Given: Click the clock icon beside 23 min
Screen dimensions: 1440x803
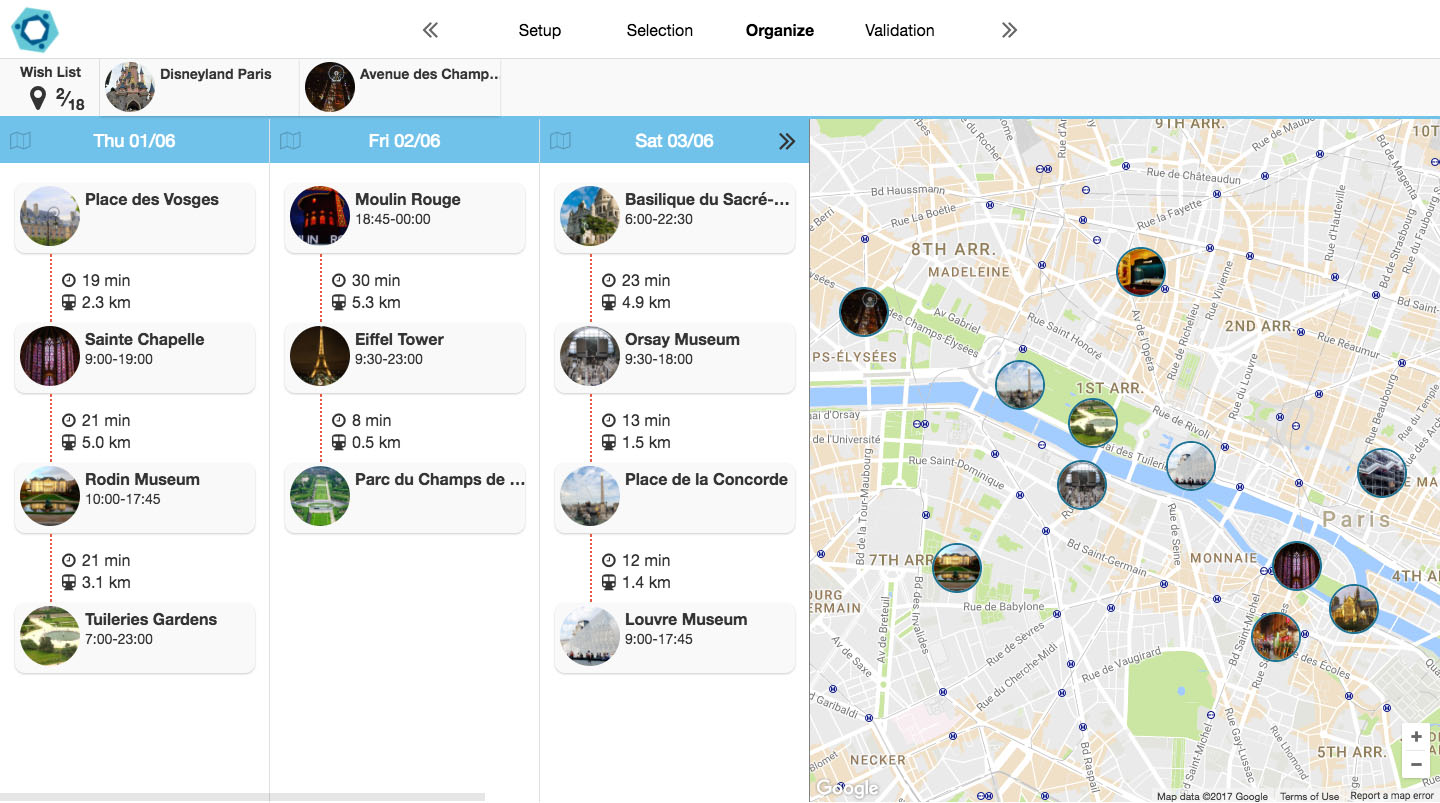Looking at the screenshot, I should (x=609, y=281).
